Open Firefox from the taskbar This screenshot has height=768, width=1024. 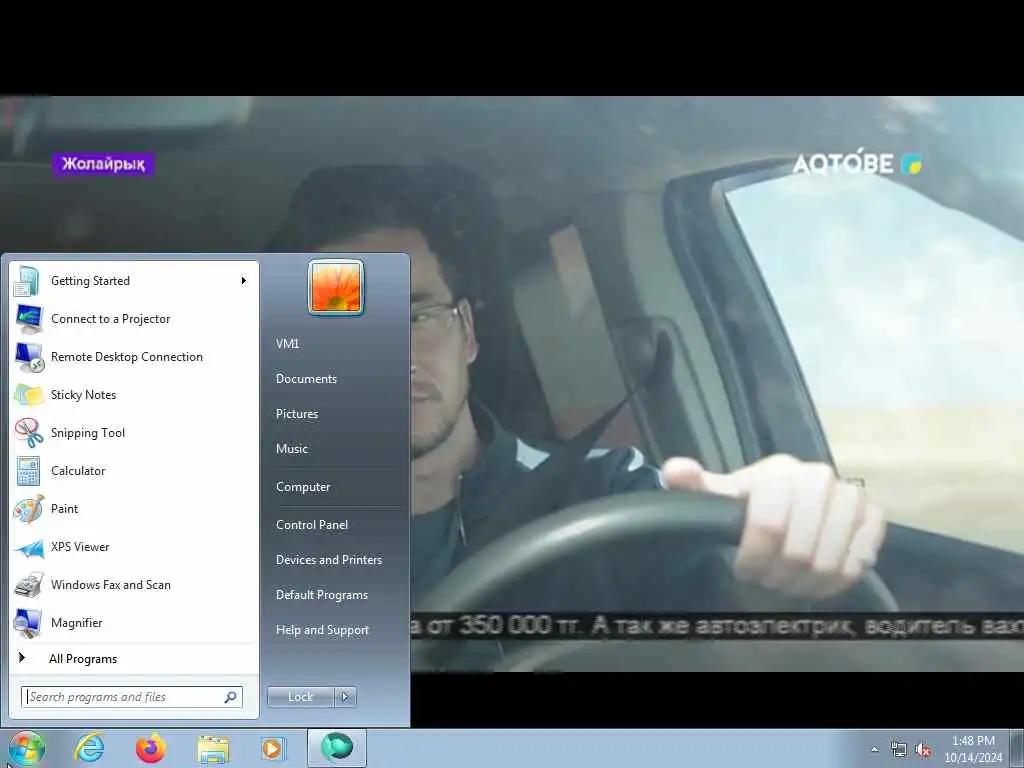click(x=151, y=748)
